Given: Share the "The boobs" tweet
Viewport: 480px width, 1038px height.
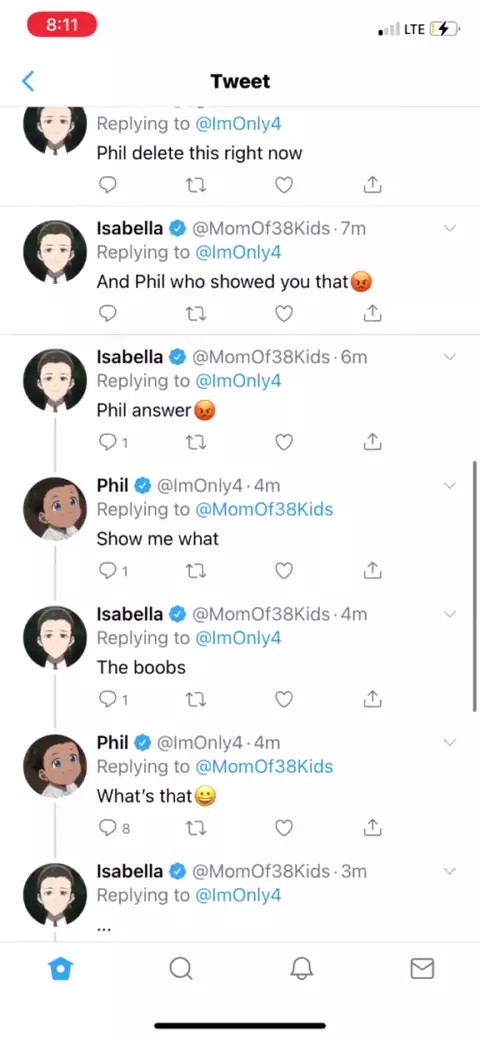Looking at the screenshot, I should (x=373, y=698).
